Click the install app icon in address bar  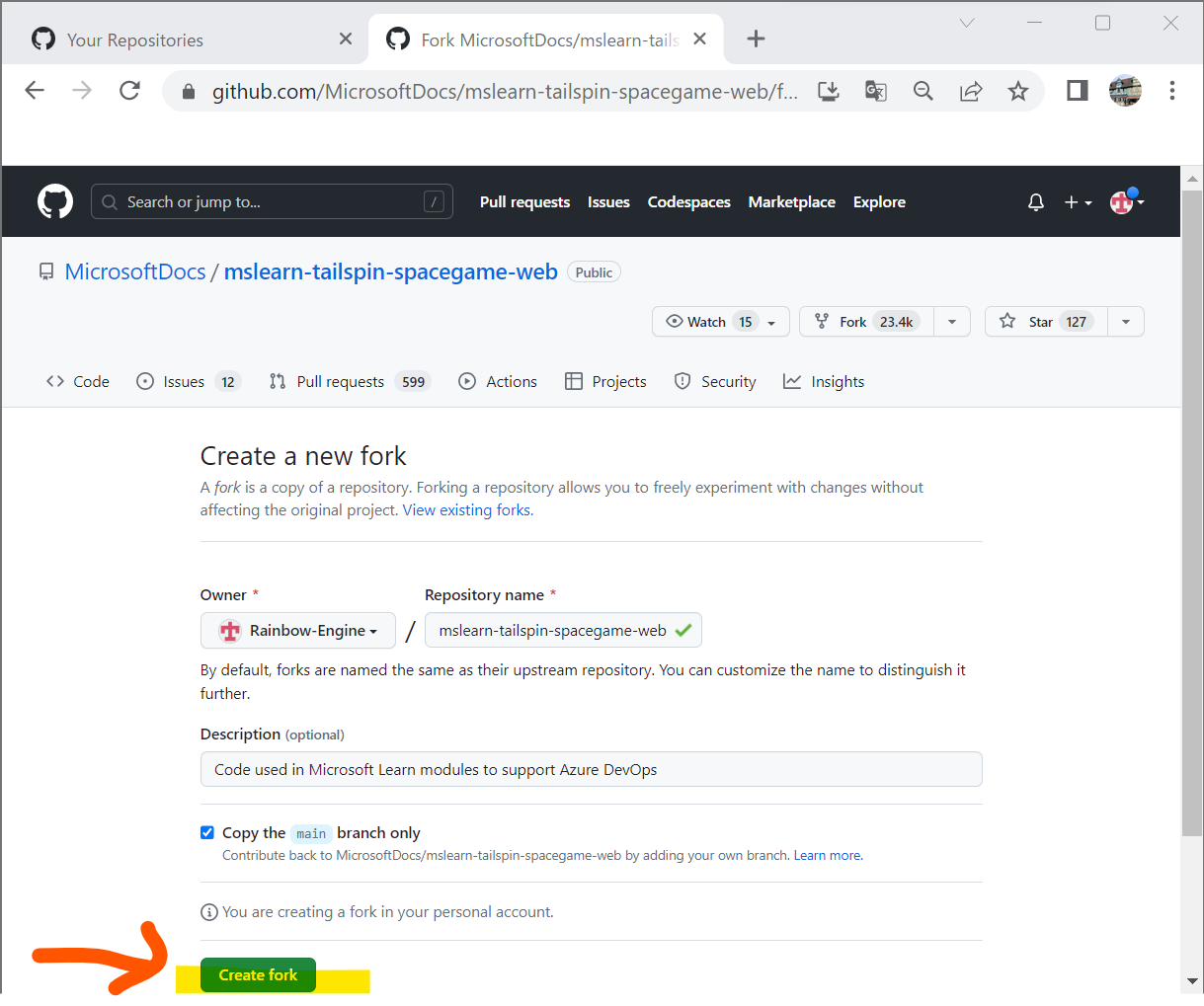(829, 91)
